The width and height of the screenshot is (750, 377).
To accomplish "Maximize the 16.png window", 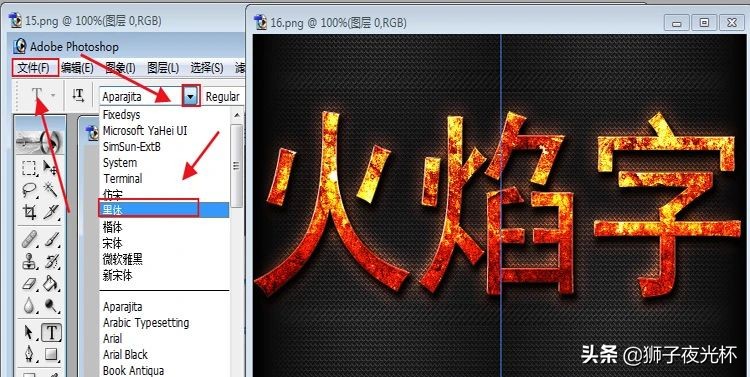I will click(704, 22).
